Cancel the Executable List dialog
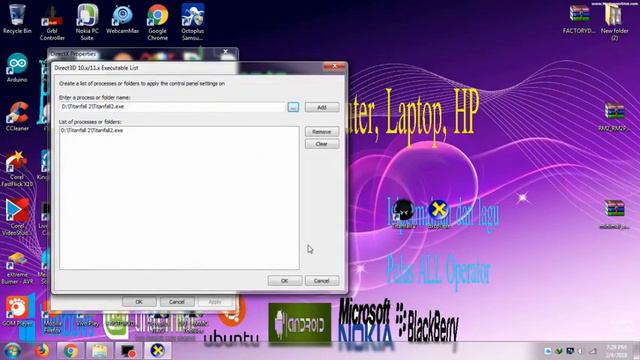Image resolution: width=640 pixels, height=360 pixels. (x=322, y=280)
